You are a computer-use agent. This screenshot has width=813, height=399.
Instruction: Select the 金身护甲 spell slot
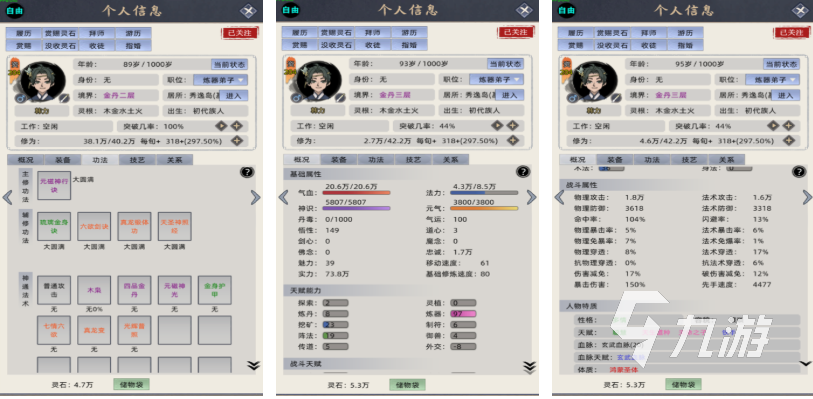(x=215, y=290)
